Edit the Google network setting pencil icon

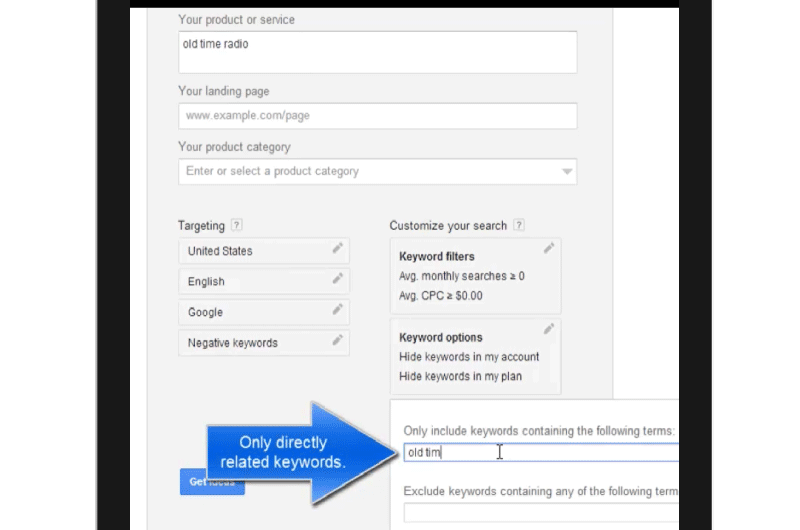pos(337,309)
